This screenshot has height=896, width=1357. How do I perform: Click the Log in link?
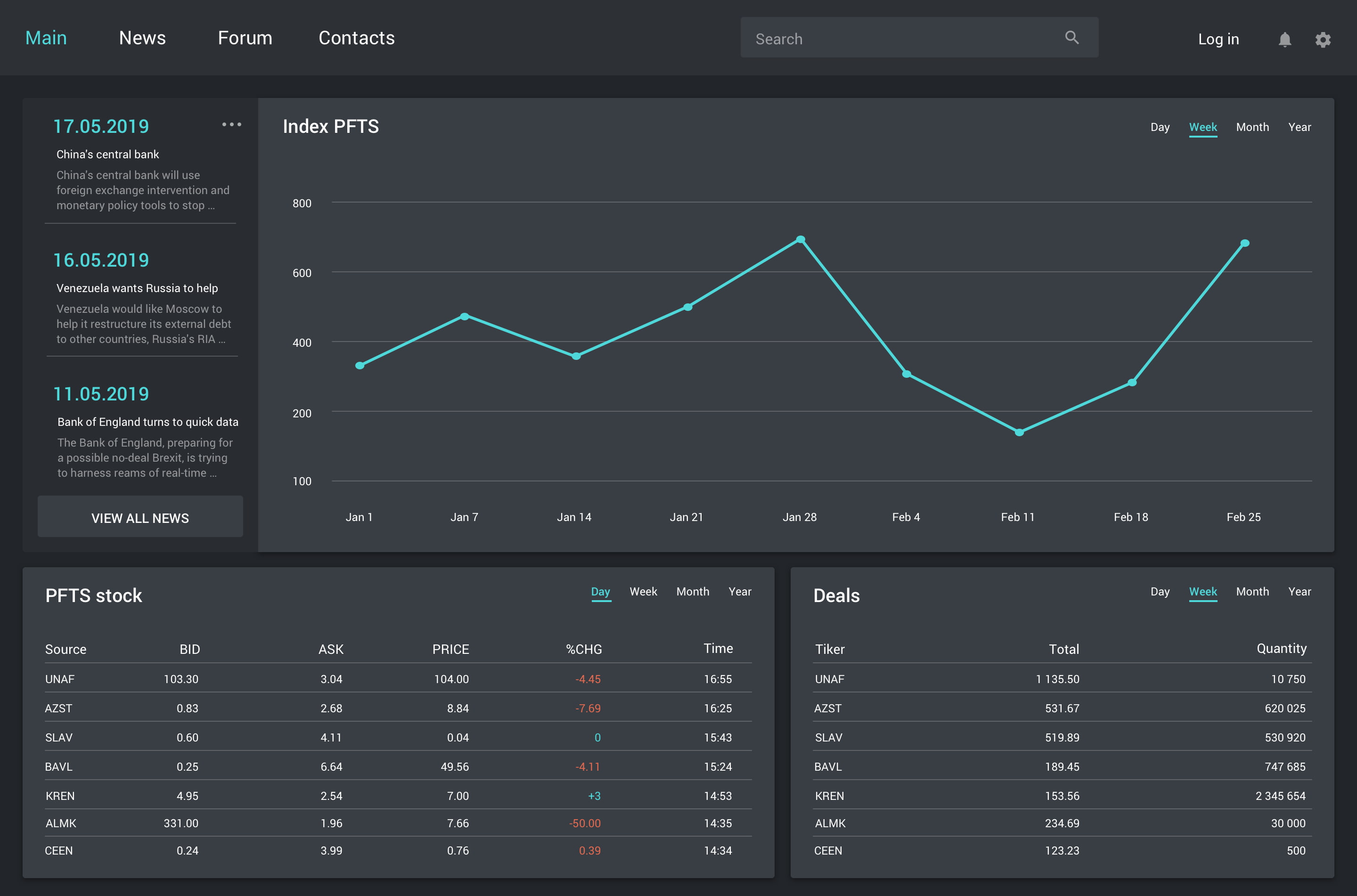[1218, 39]
